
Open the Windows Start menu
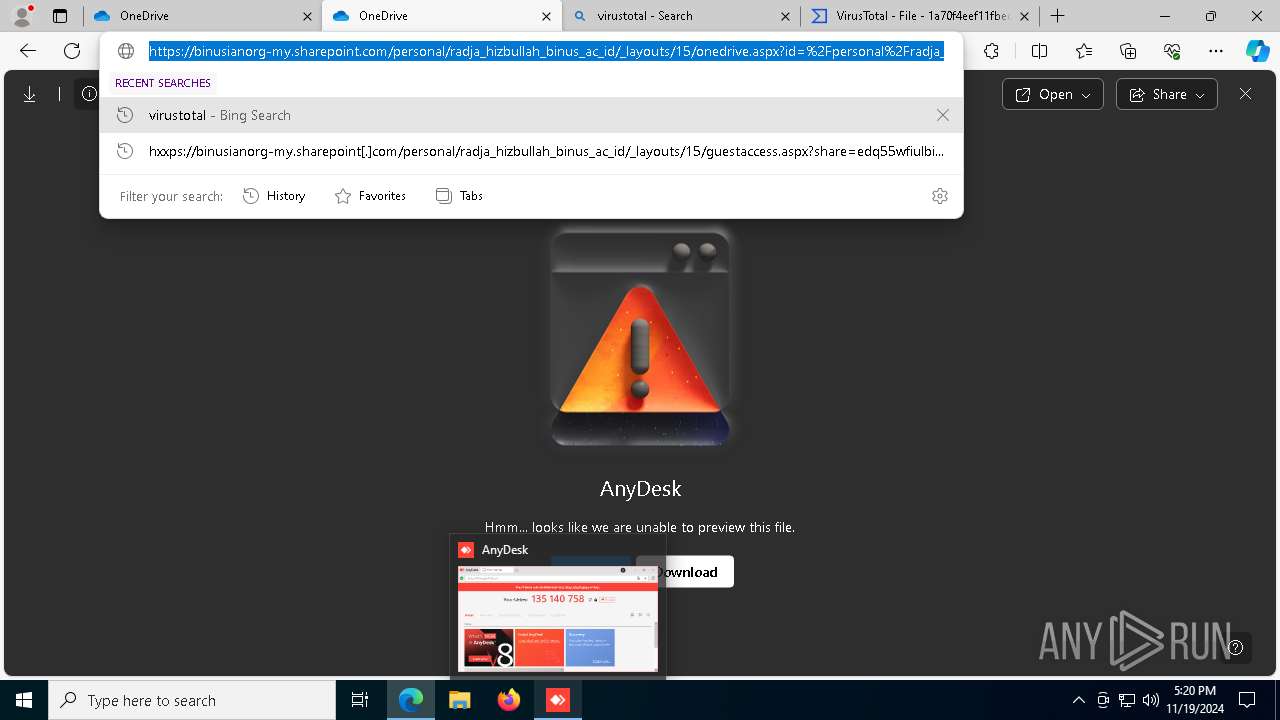[24, 700]
